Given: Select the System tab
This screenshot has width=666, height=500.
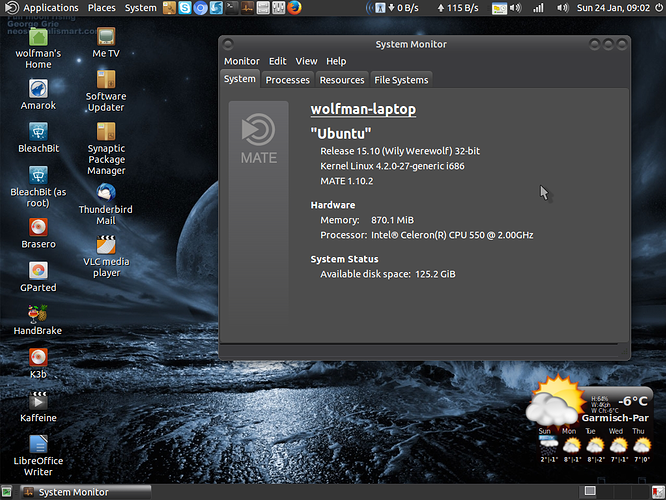Looking at the screenshot, I should [240, 79].
